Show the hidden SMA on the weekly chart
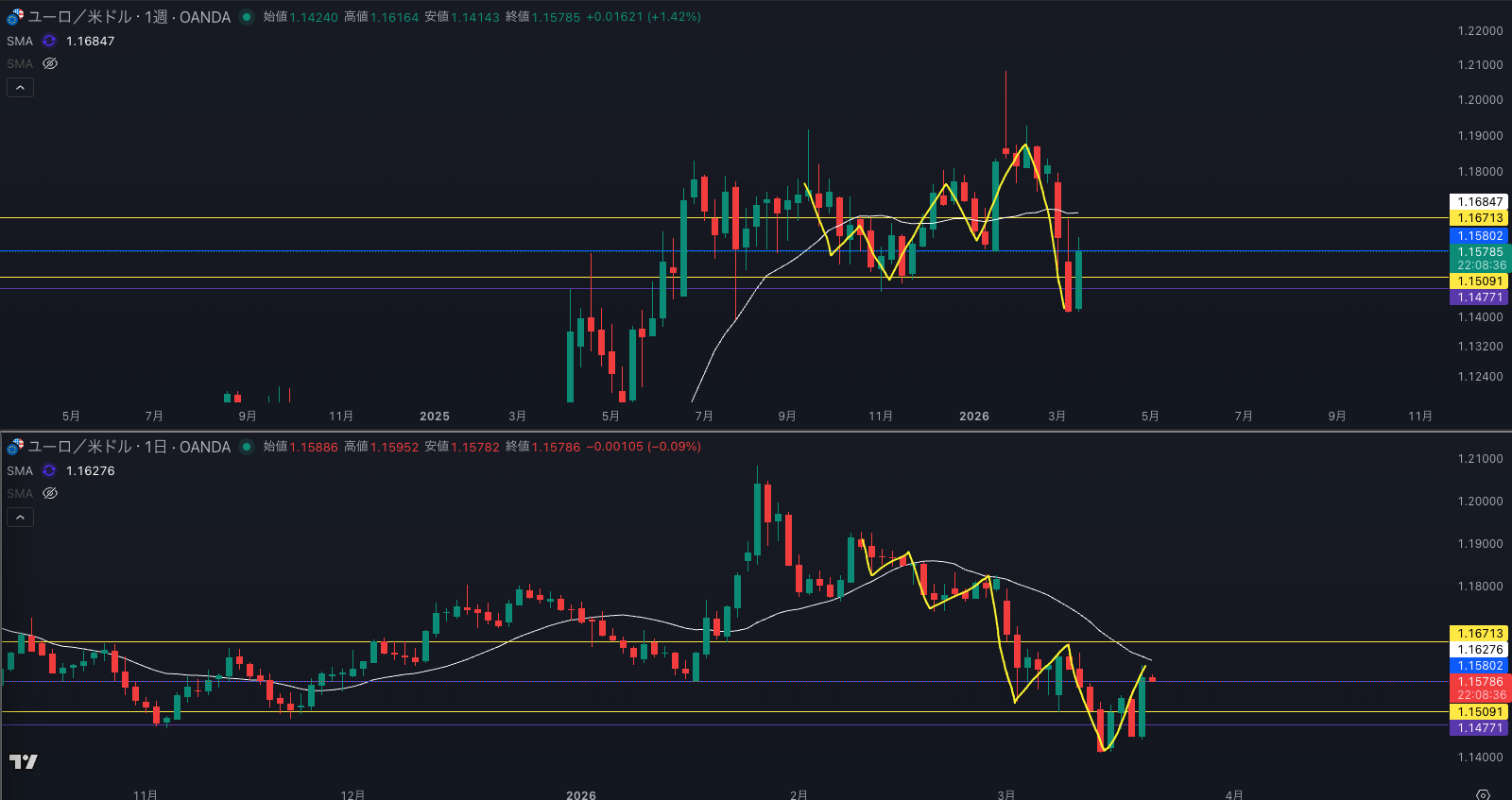 coord(50,64)
